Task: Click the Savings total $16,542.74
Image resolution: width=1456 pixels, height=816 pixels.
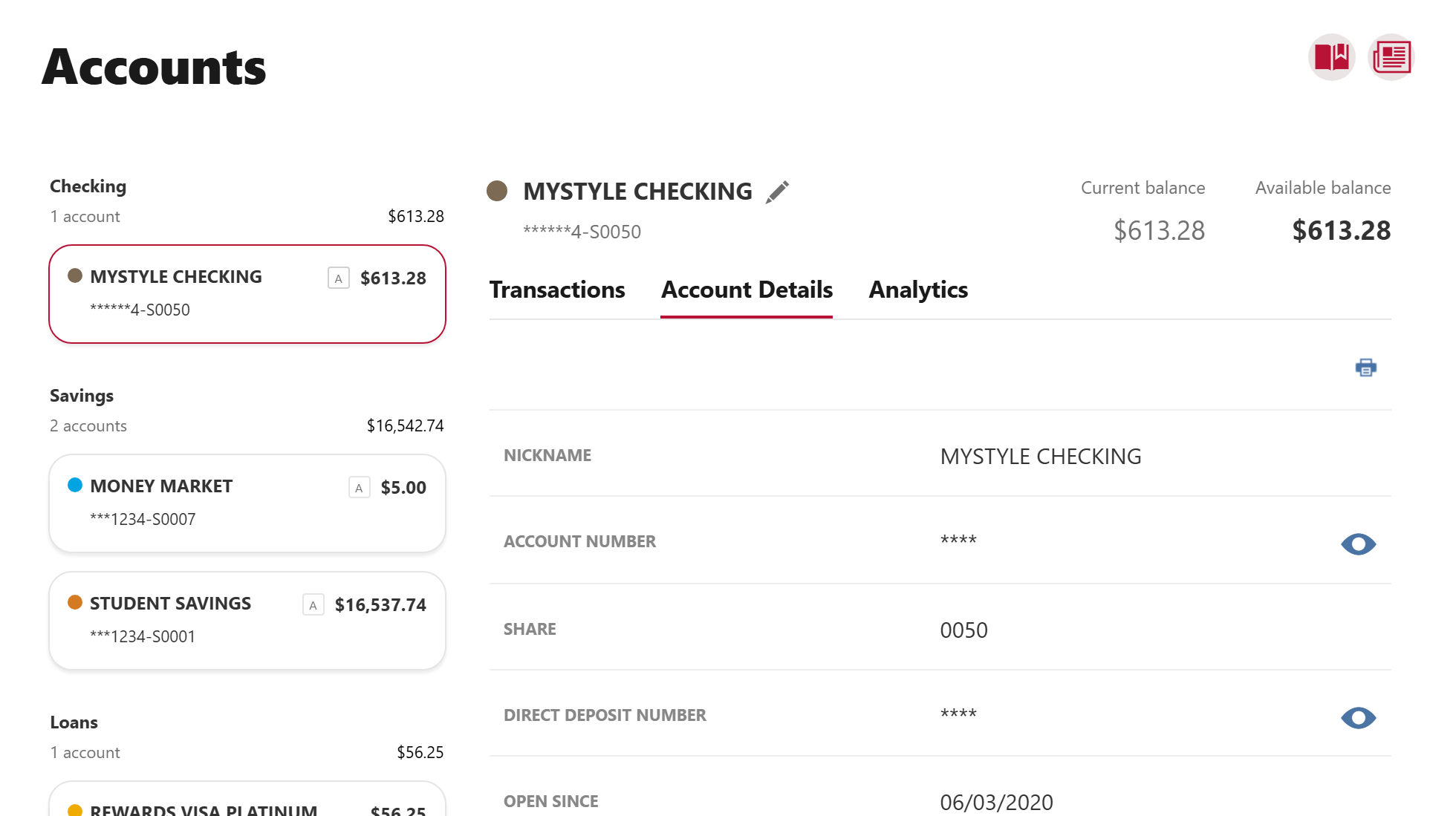Action: pyautogui.click(x=405, y=425)
